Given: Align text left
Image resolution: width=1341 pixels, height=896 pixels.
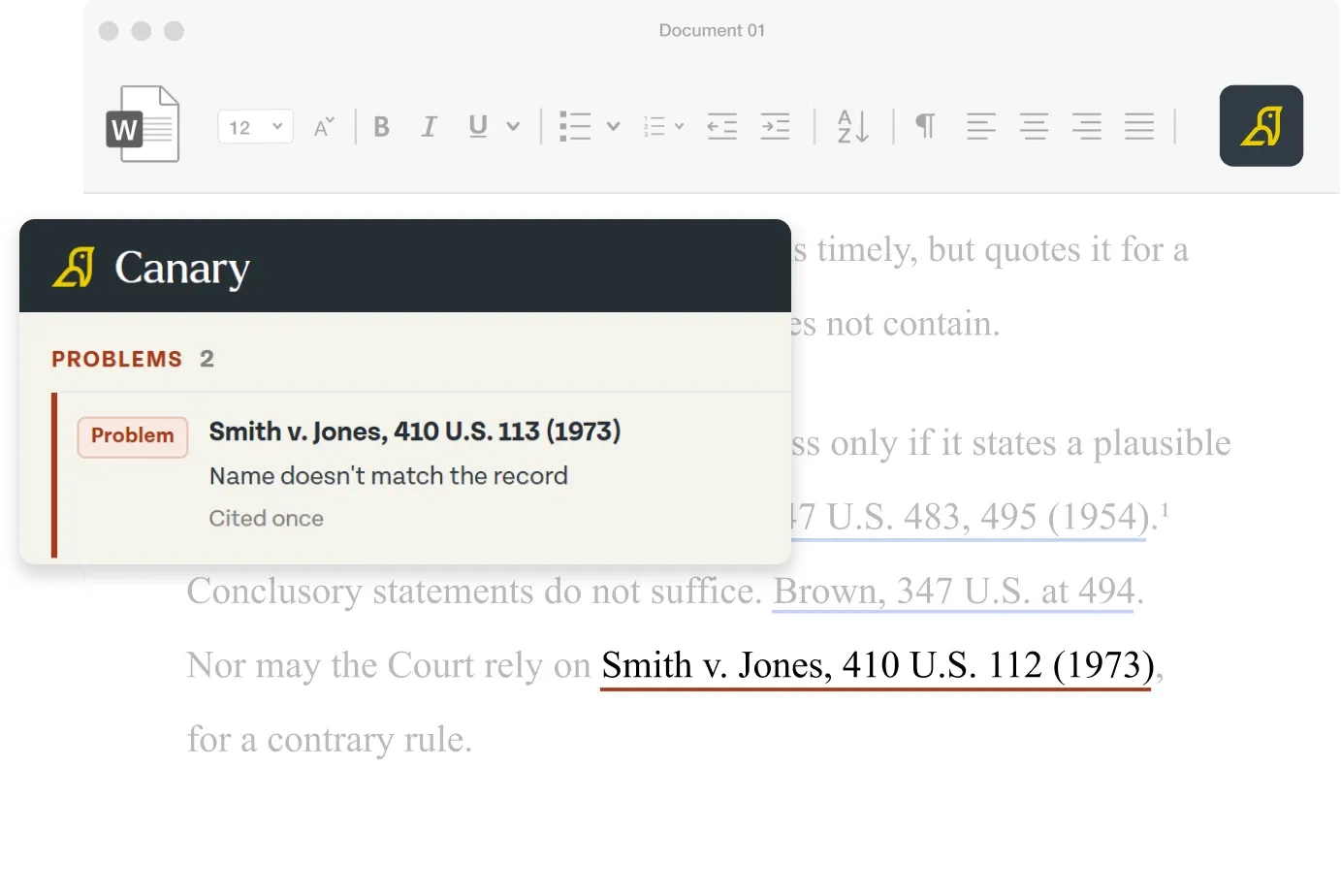Looking at the screenshot, I should [x=981, y=126].
